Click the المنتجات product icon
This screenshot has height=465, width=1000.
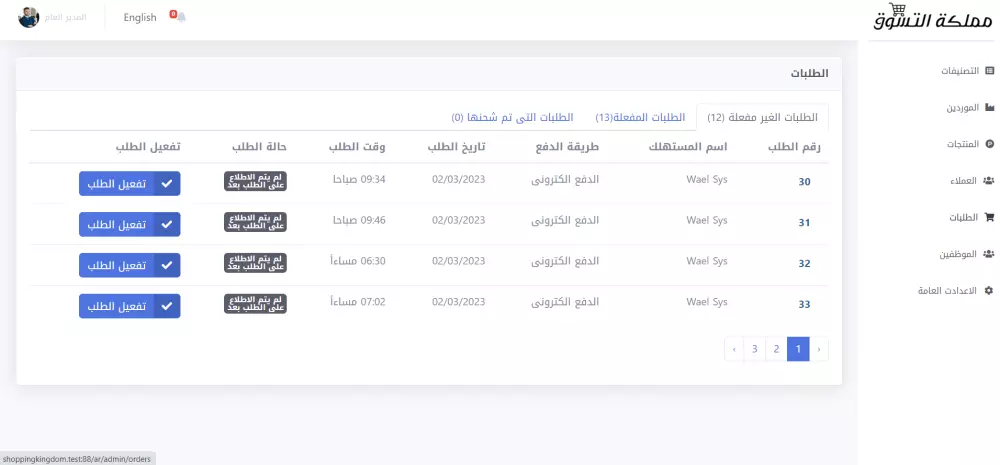[x=990, y=144]
